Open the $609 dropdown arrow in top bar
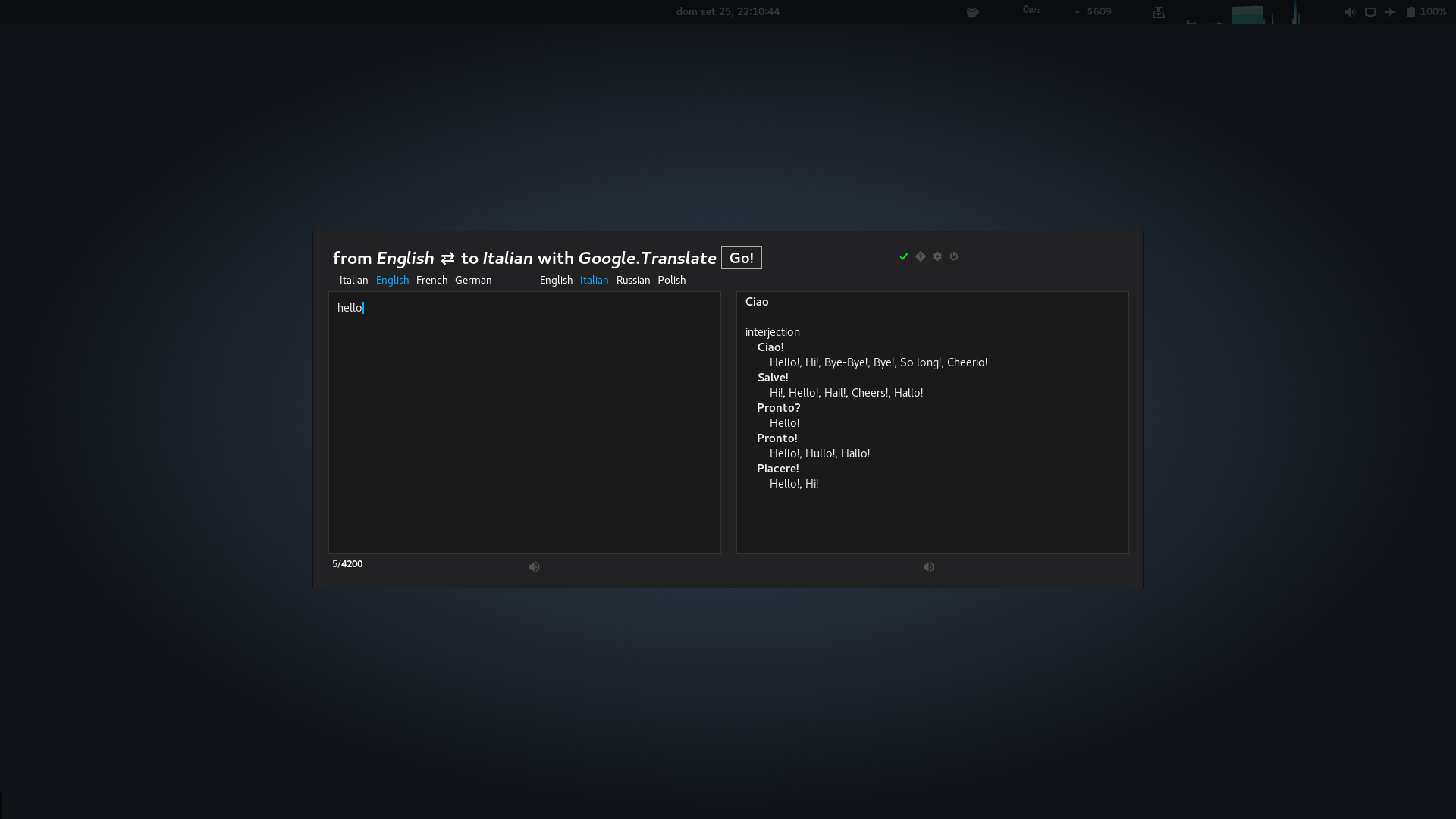This screenshot has height=819, width=1456. [x=1077, y=12]
